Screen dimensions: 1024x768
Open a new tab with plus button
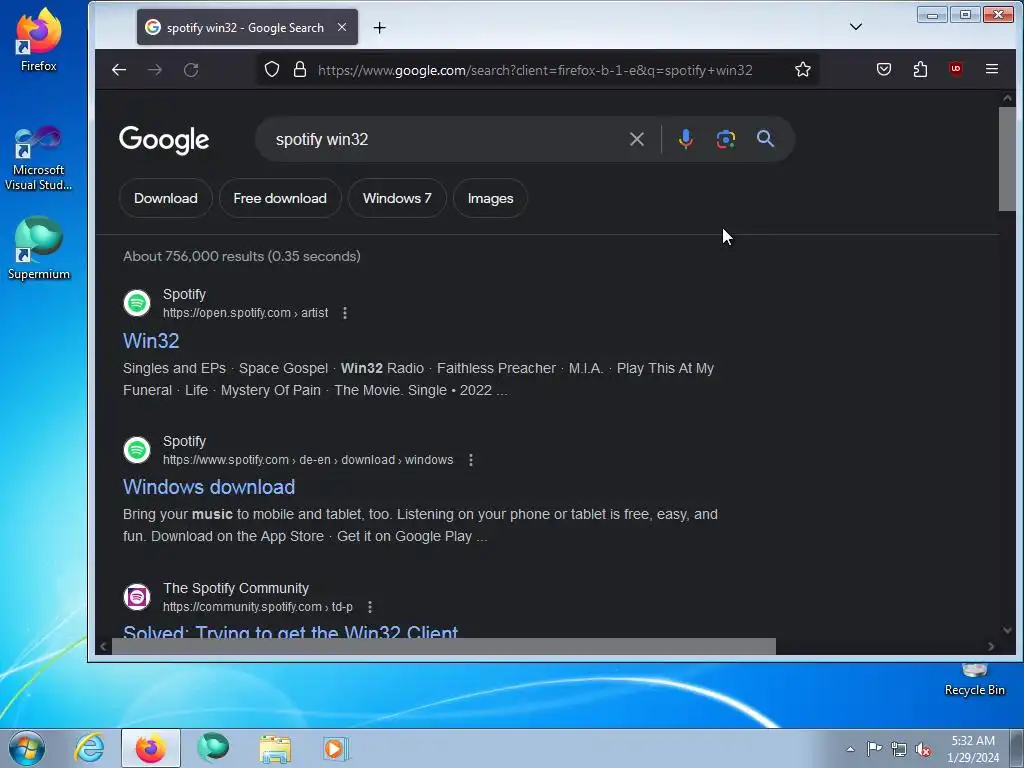point(379,27)
